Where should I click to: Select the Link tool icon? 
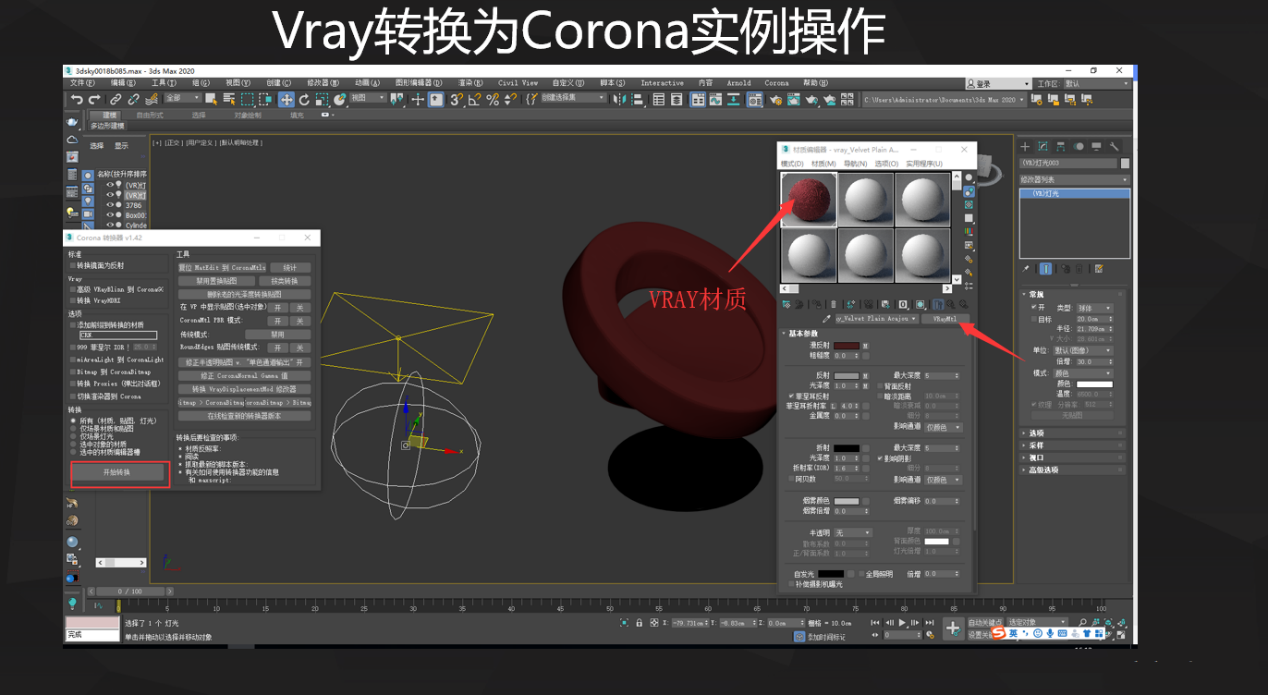pyautogui.click(x=116, y=99)
